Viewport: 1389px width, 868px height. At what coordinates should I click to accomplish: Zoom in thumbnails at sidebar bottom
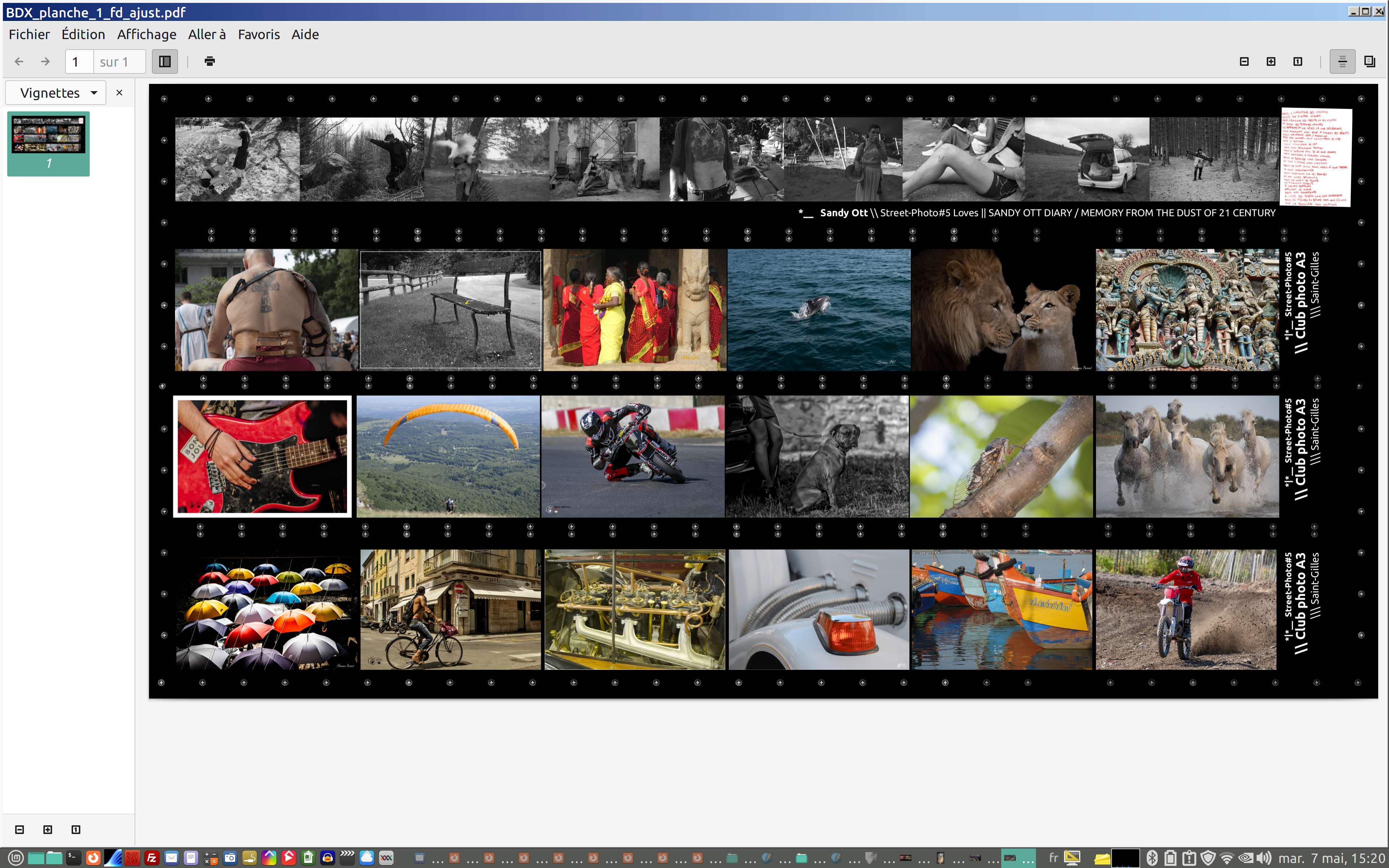pos(48,830)
